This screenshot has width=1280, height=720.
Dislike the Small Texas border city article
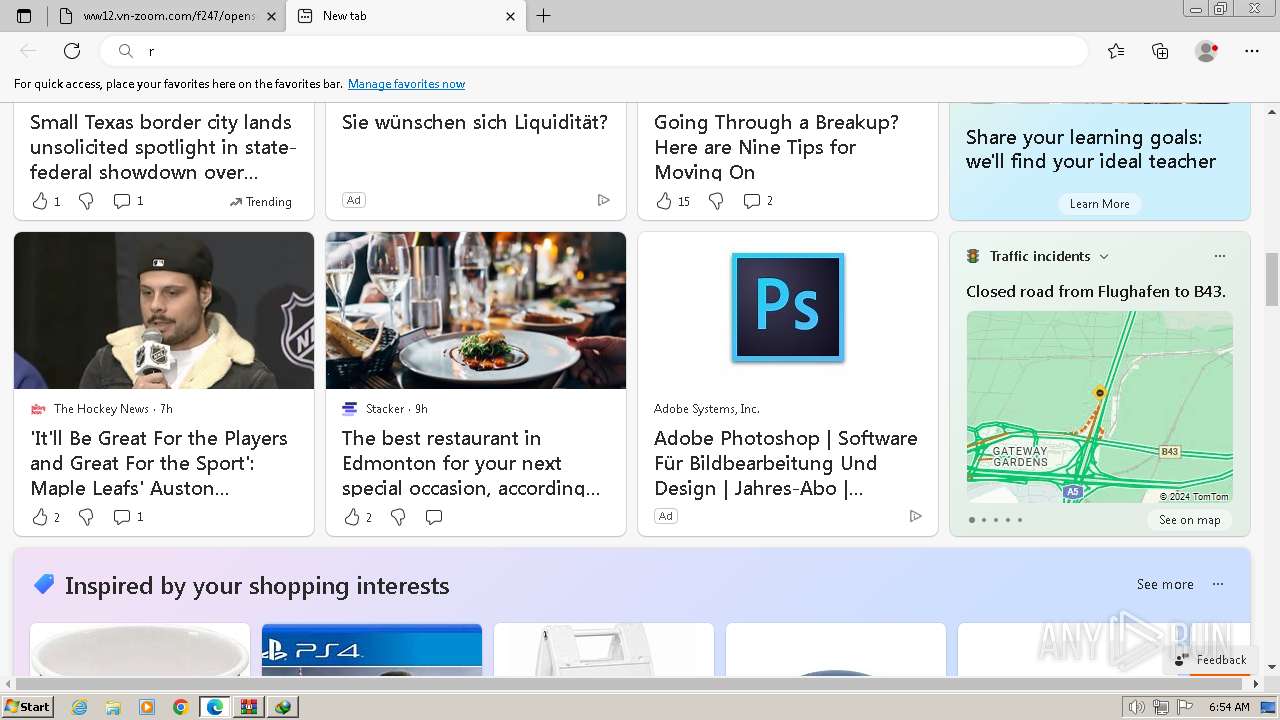(x=86, y=201)
